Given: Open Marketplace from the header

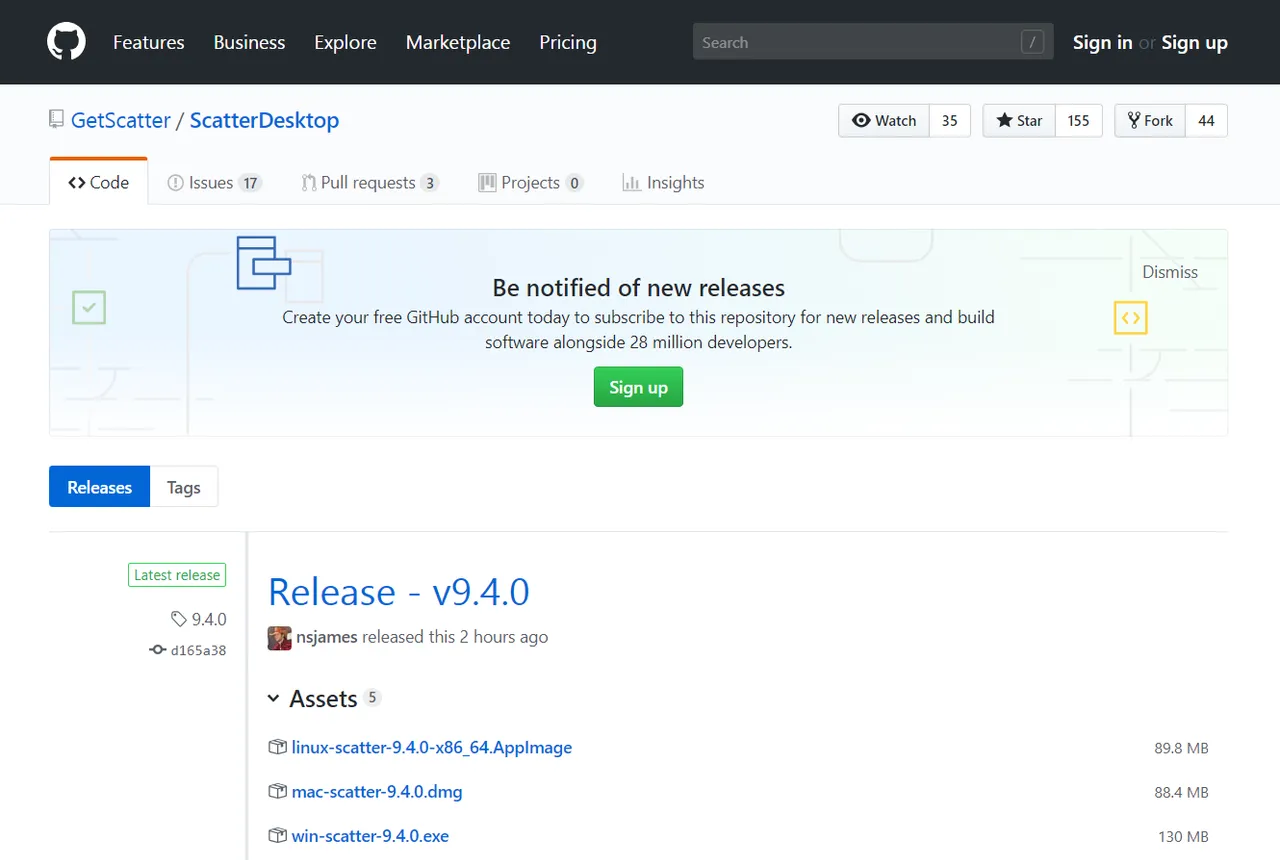Looking at the screenshot, I should point(458,42).
